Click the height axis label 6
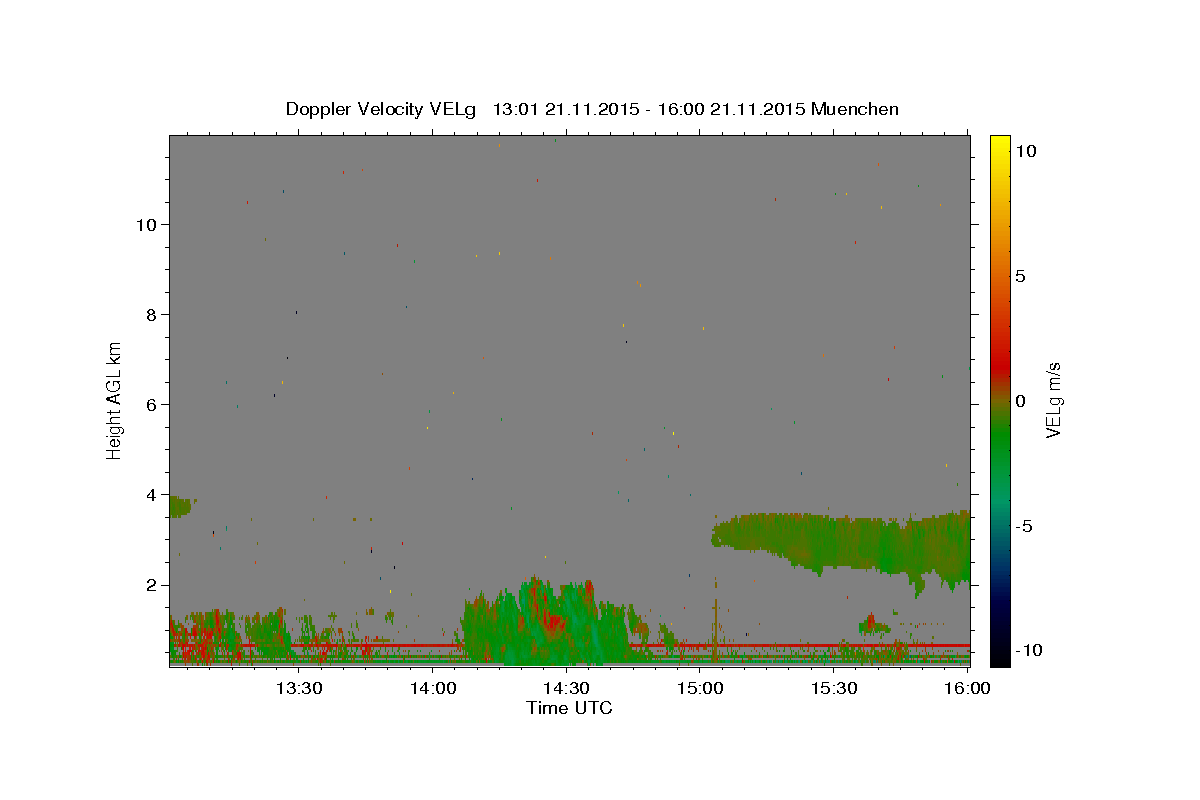Image resolution: width=1200 pixels, height=800 pixels. 151,404
